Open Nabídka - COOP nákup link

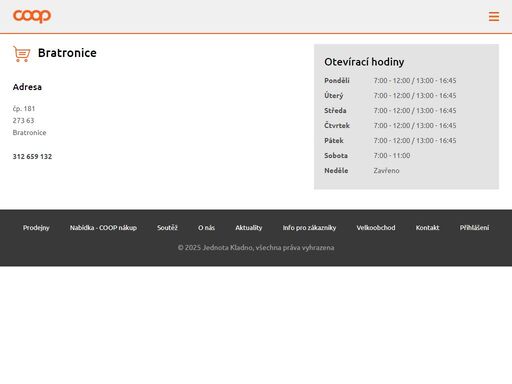click(103, 228)
